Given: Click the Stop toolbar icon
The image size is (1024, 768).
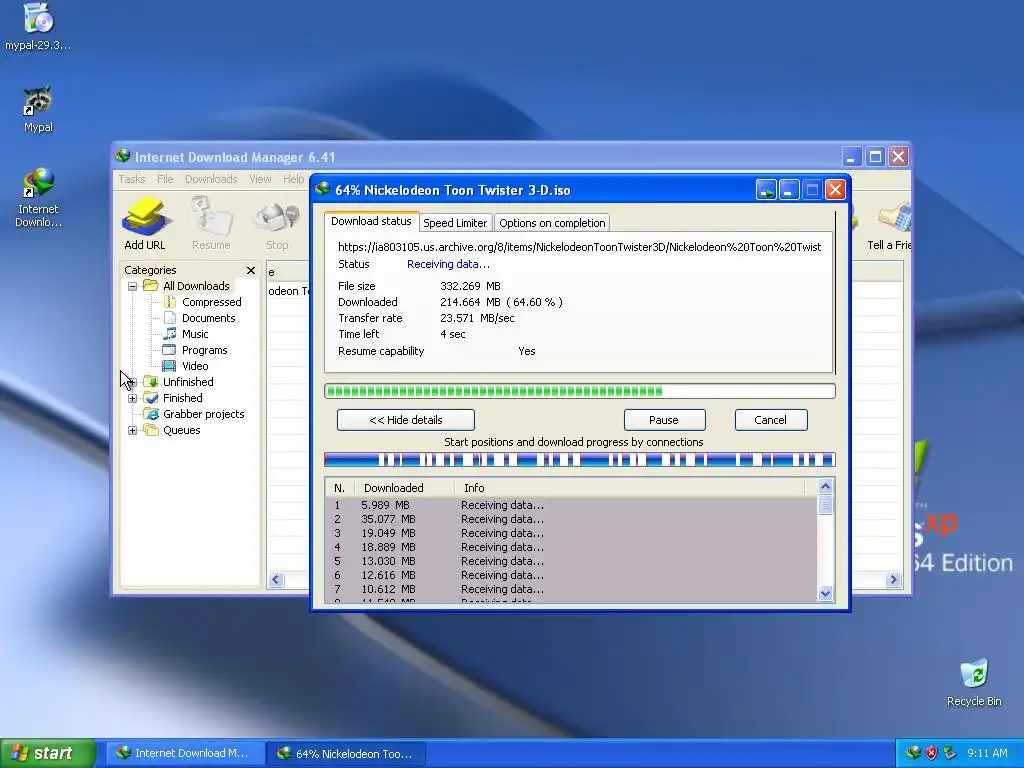Looking at the screenshot, I should click(x=277, y=224).
